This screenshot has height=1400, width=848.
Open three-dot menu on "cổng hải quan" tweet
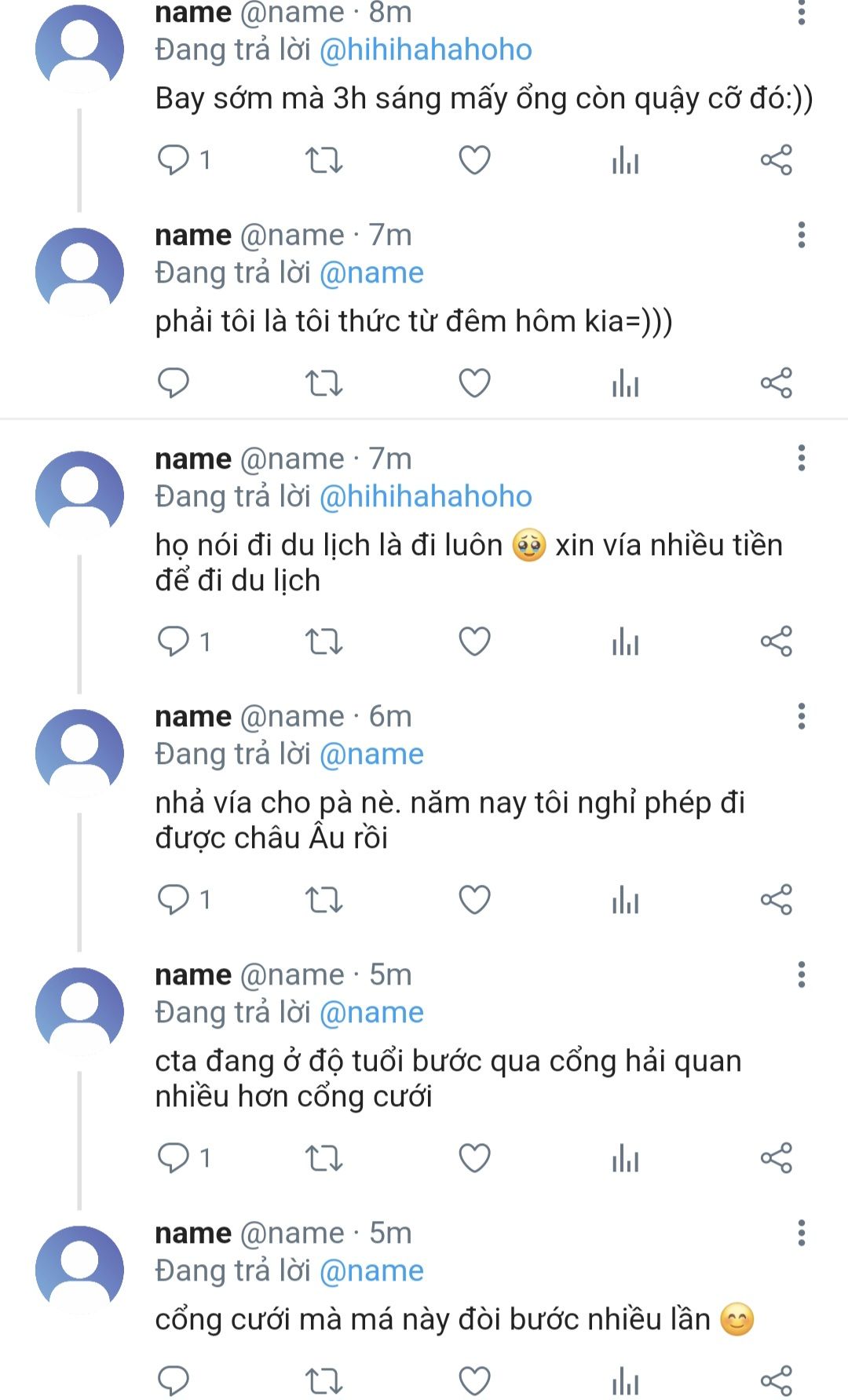[x=801, y=974]
